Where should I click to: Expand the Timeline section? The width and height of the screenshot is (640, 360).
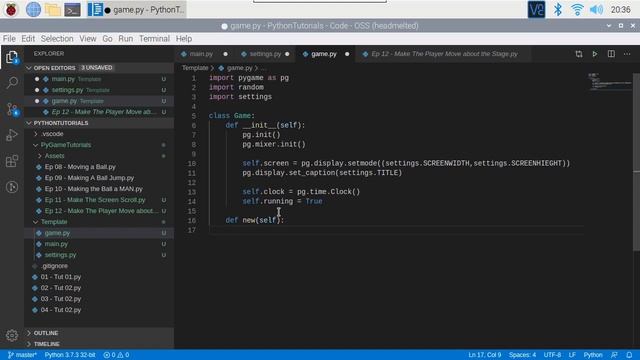[99, 344]
